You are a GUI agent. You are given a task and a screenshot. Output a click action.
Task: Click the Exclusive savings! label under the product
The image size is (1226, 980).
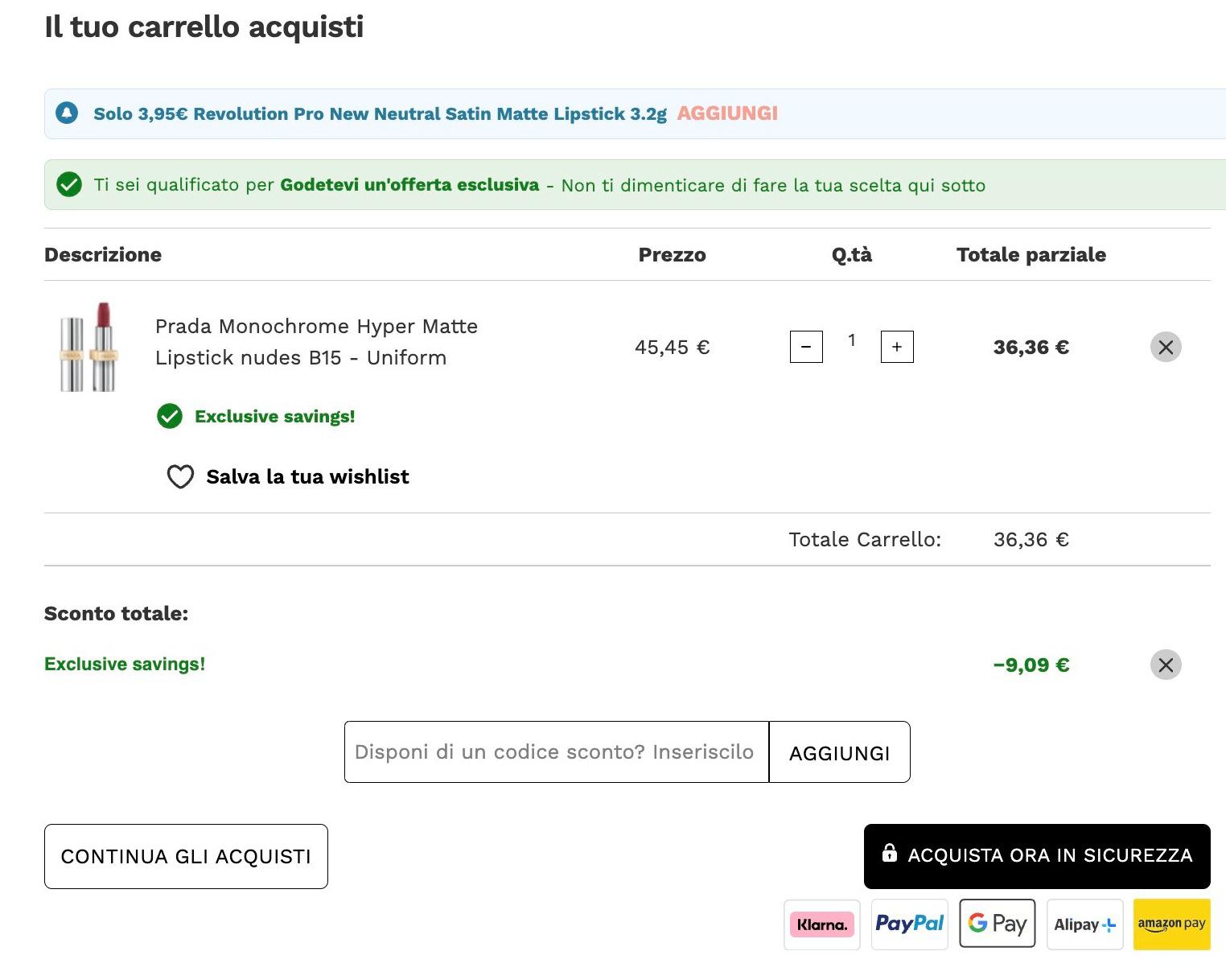pyautogui.click(x=274, y=416)
